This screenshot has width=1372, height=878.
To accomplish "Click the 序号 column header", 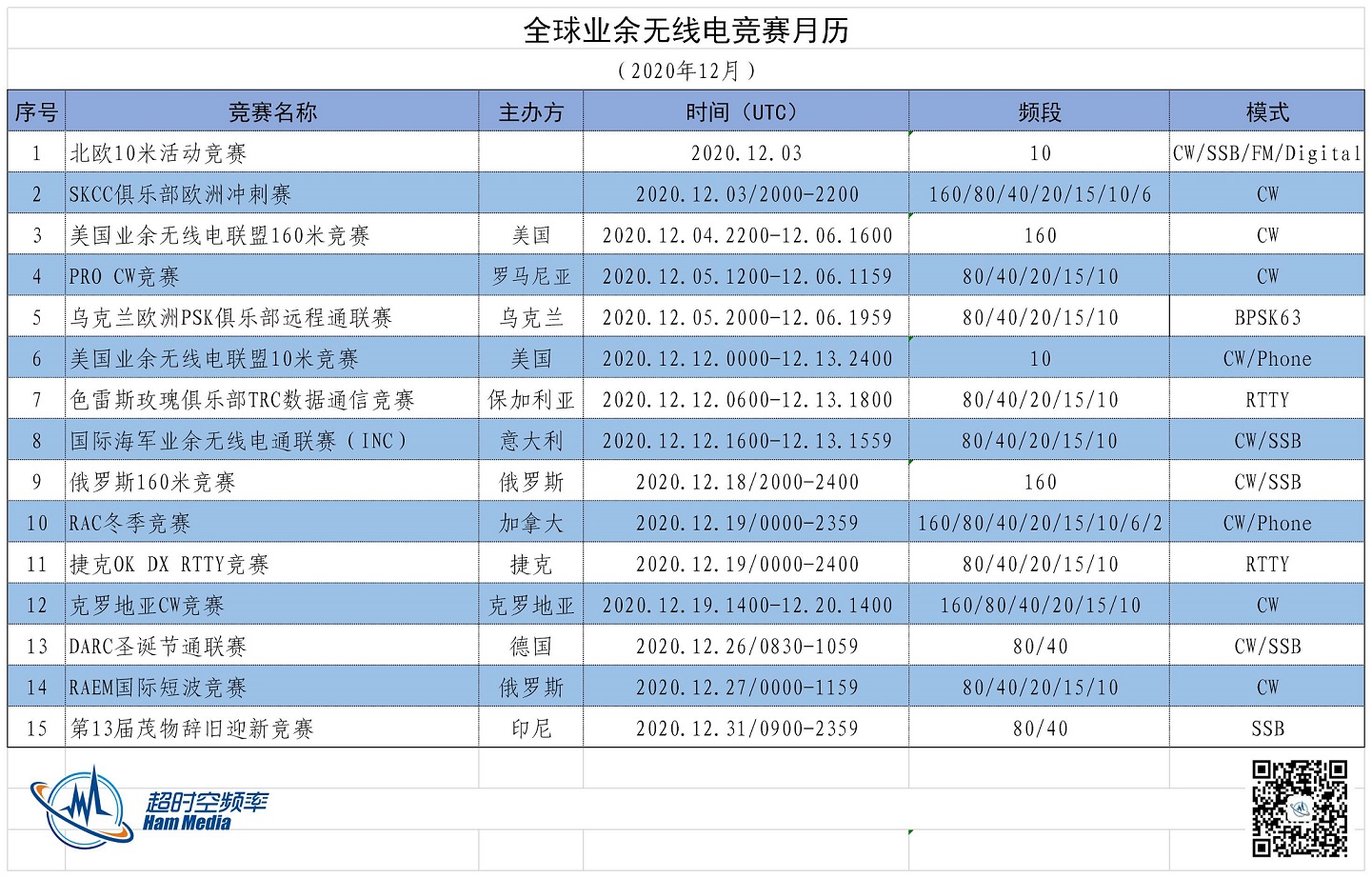I will [x=36, y=112].
